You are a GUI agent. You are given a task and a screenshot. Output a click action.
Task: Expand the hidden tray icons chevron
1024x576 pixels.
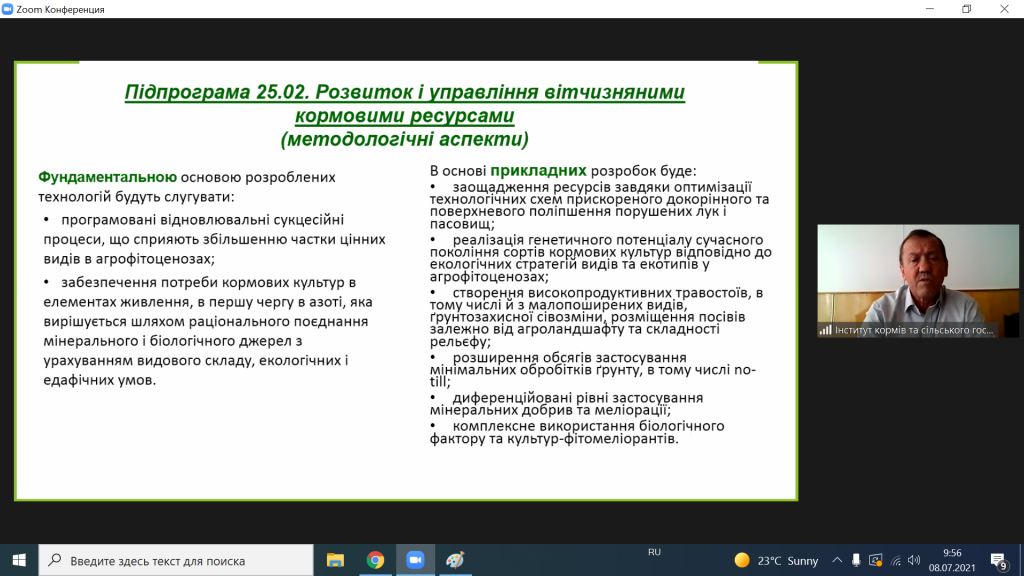pos(838,560)
